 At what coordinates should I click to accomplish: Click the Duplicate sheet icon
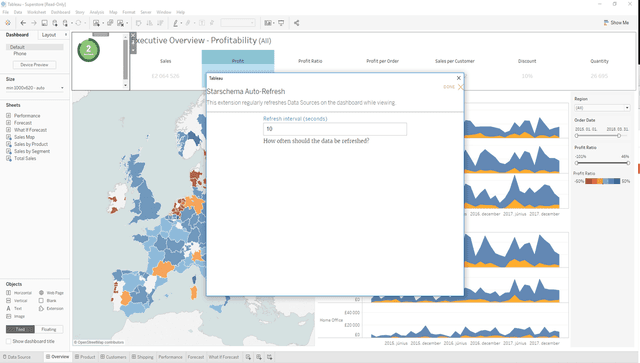[110, 23]
